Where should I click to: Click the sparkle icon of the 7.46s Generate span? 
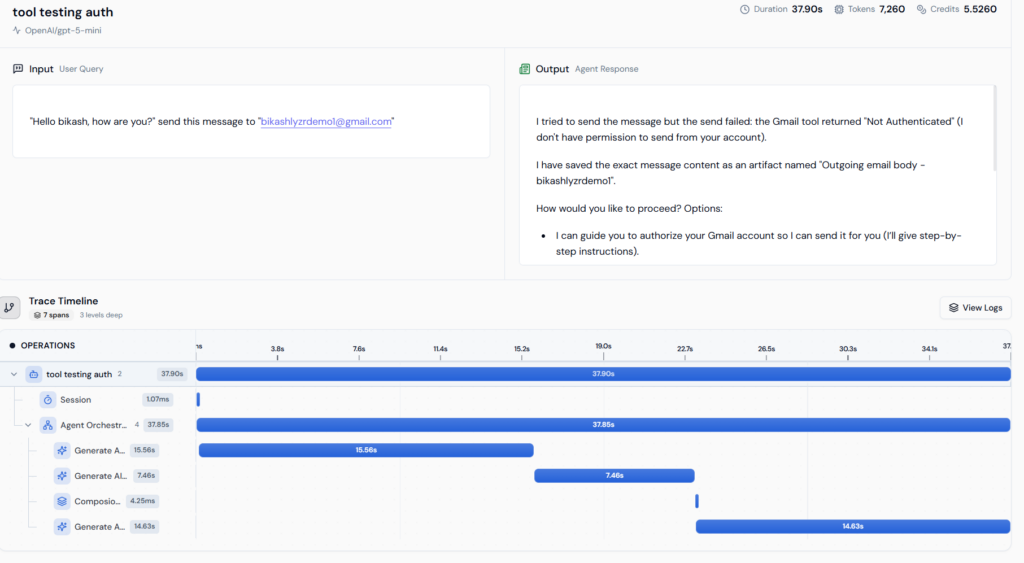61,476
